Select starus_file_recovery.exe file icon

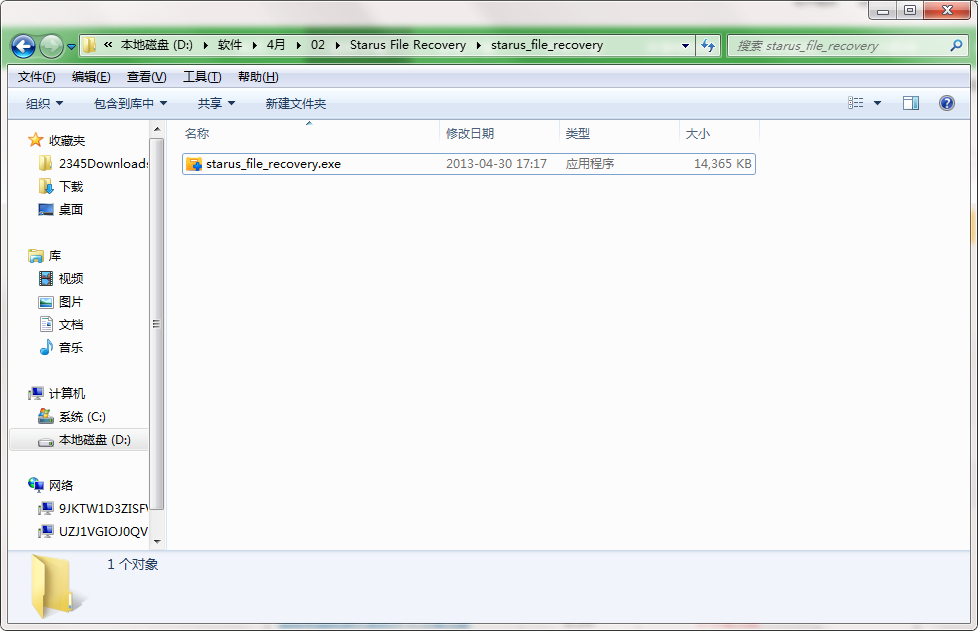tap(194, 164)
